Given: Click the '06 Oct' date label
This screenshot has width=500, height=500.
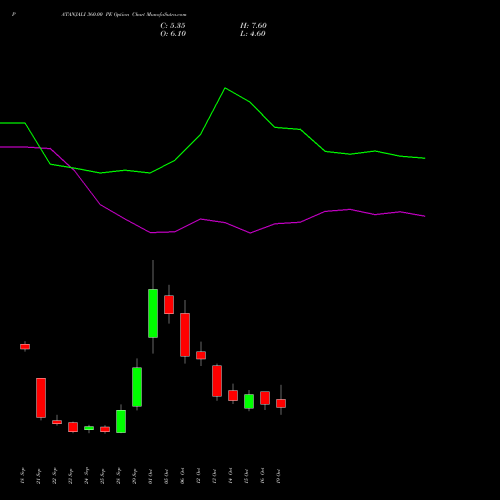Looking at the screenshot, I should pos(183,476).
